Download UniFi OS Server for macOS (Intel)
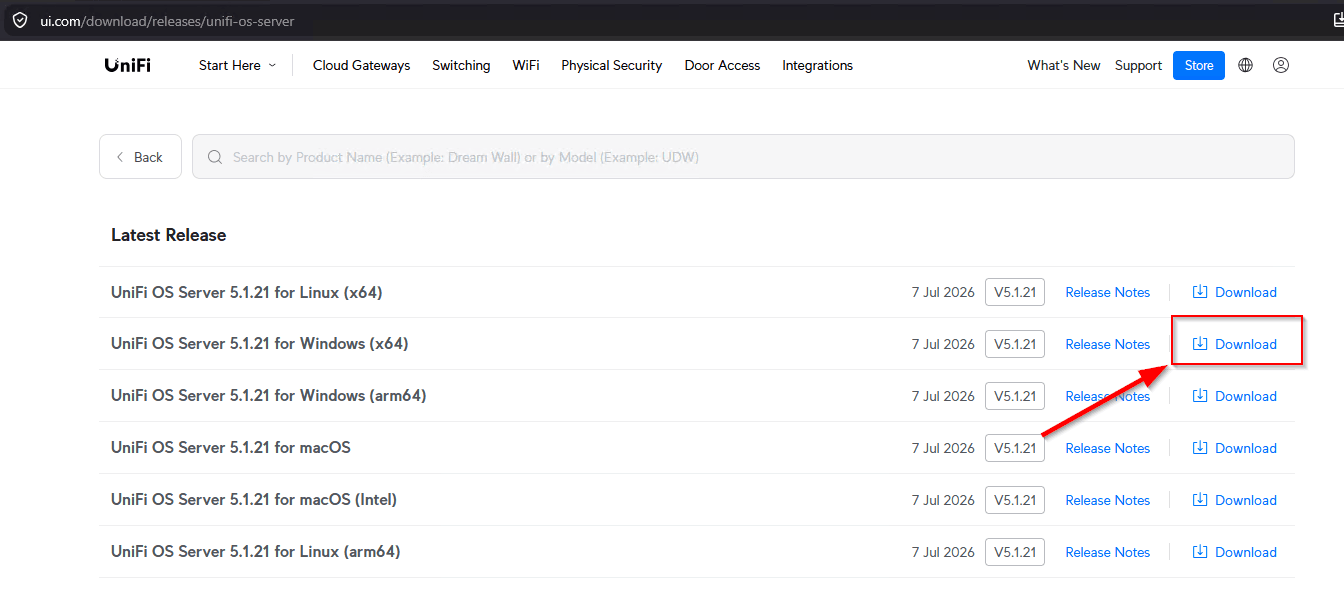 (x=1235, y=500)
